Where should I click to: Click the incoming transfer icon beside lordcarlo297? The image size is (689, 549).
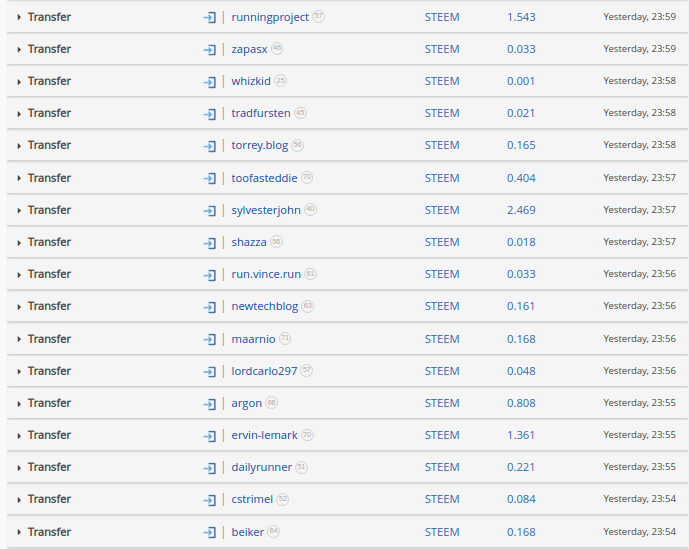click(210, 371)
